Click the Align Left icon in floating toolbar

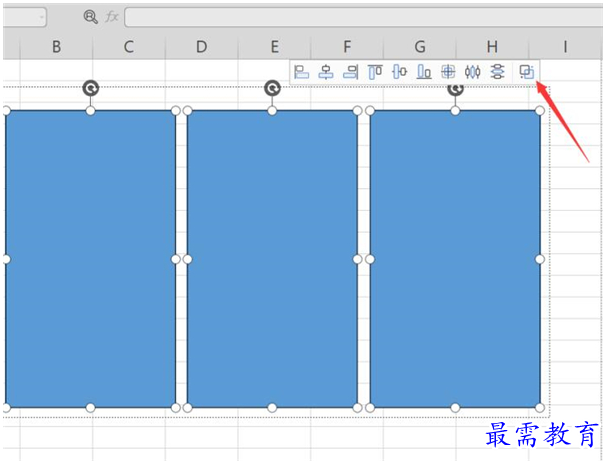coord(301,72)
